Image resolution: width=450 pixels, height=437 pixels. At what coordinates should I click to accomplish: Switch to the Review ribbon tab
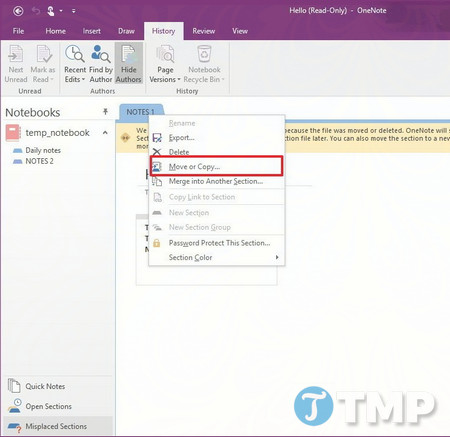pos(204,31)
